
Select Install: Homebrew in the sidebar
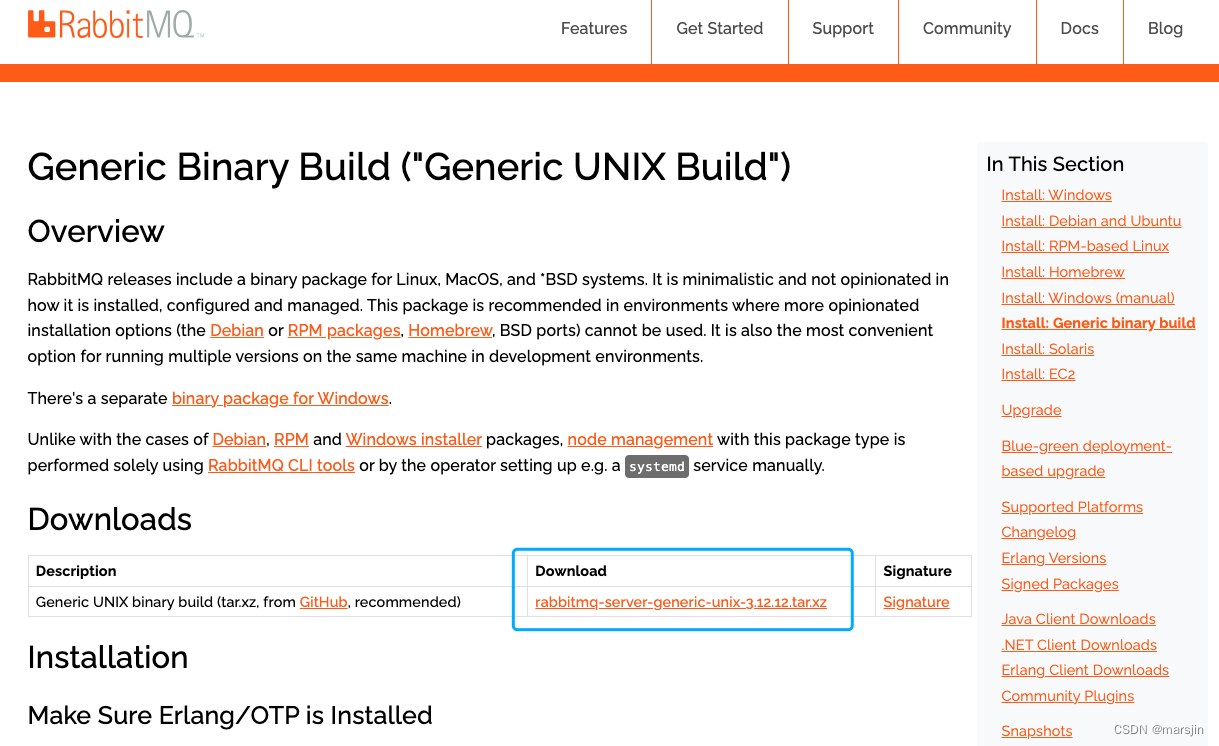(1062, 271)
